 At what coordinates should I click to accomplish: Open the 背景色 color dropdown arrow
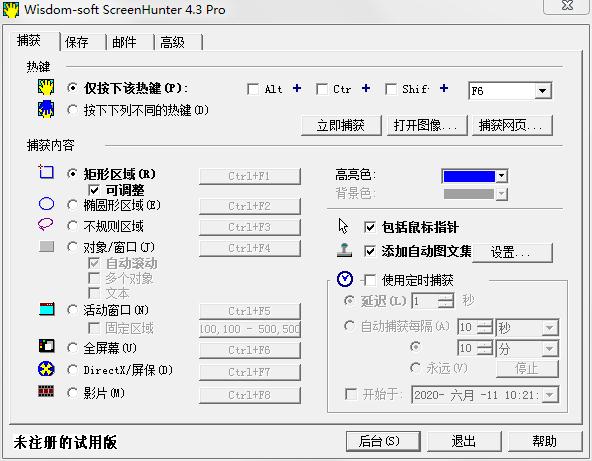coord(501,194)
